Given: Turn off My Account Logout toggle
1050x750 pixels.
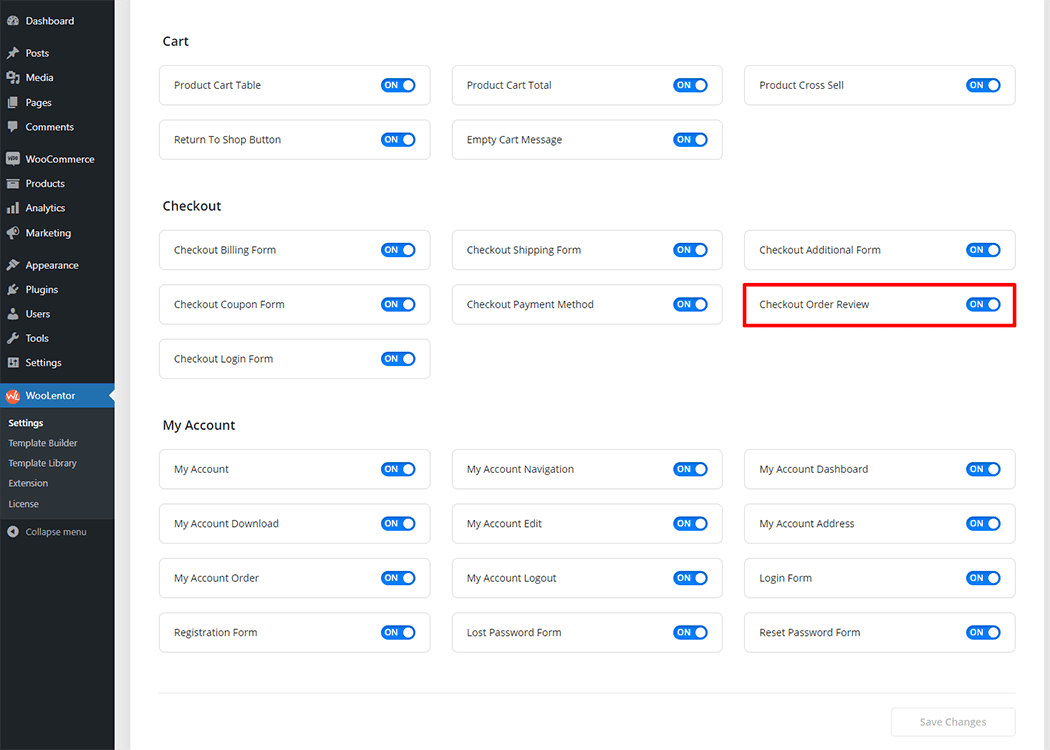Looking at the screenshot, I should (x=690, y=578).
